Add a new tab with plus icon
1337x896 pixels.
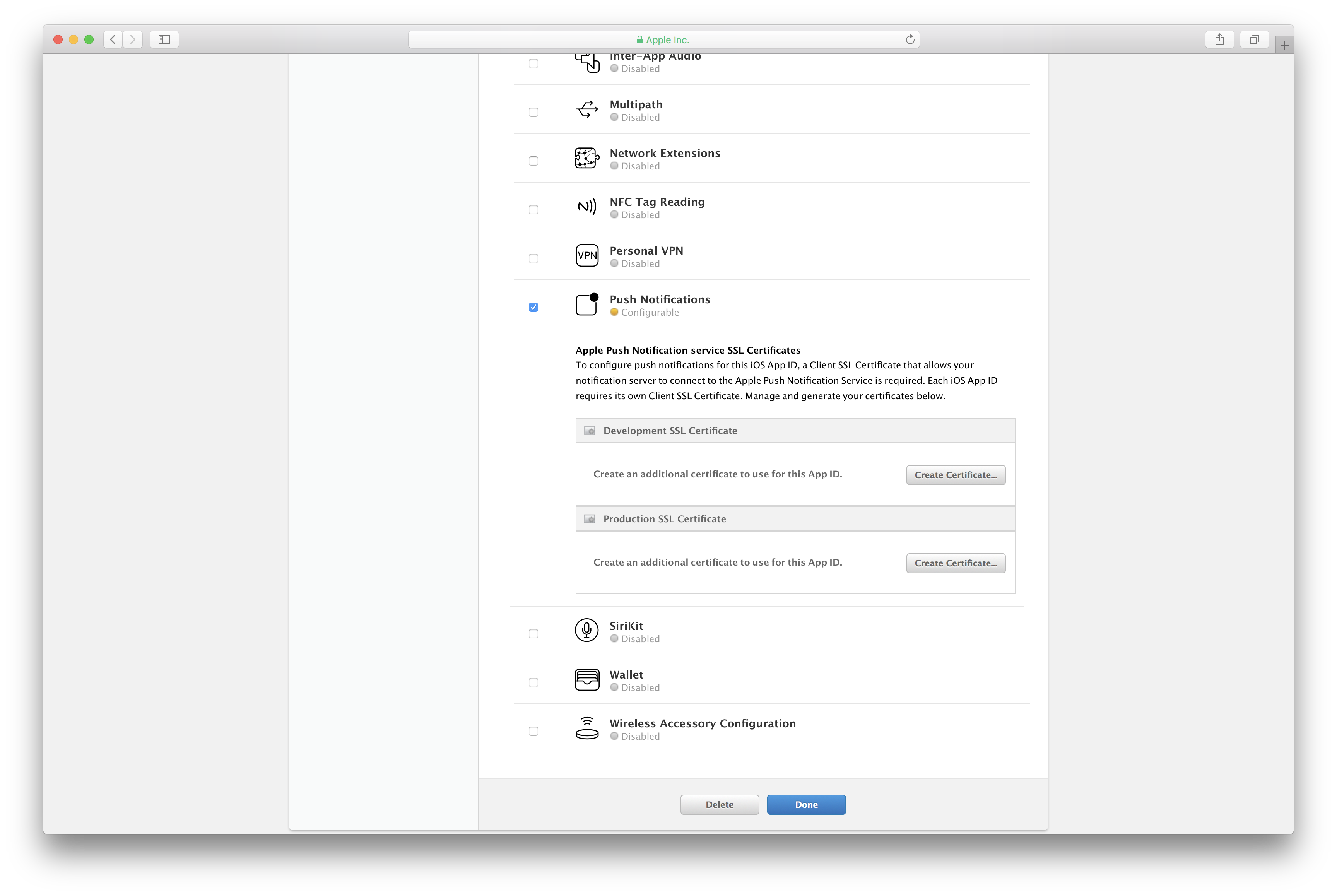click(1284, 45)
